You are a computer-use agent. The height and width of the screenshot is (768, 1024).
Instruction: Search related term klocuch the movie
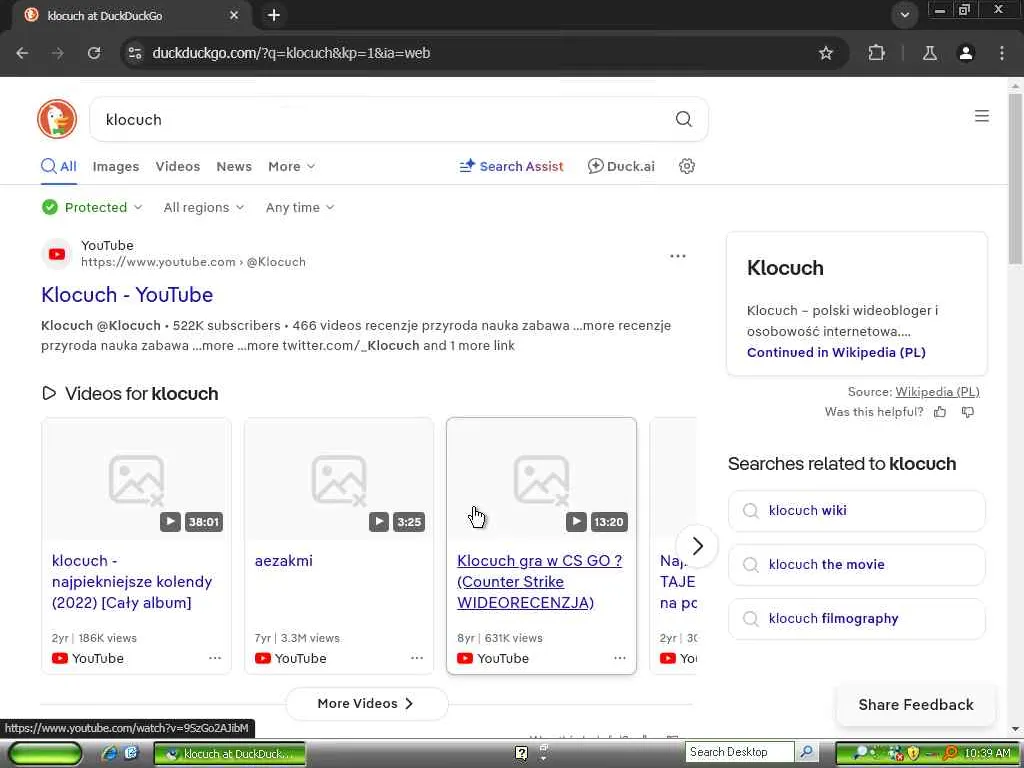(x=856, y=565)
